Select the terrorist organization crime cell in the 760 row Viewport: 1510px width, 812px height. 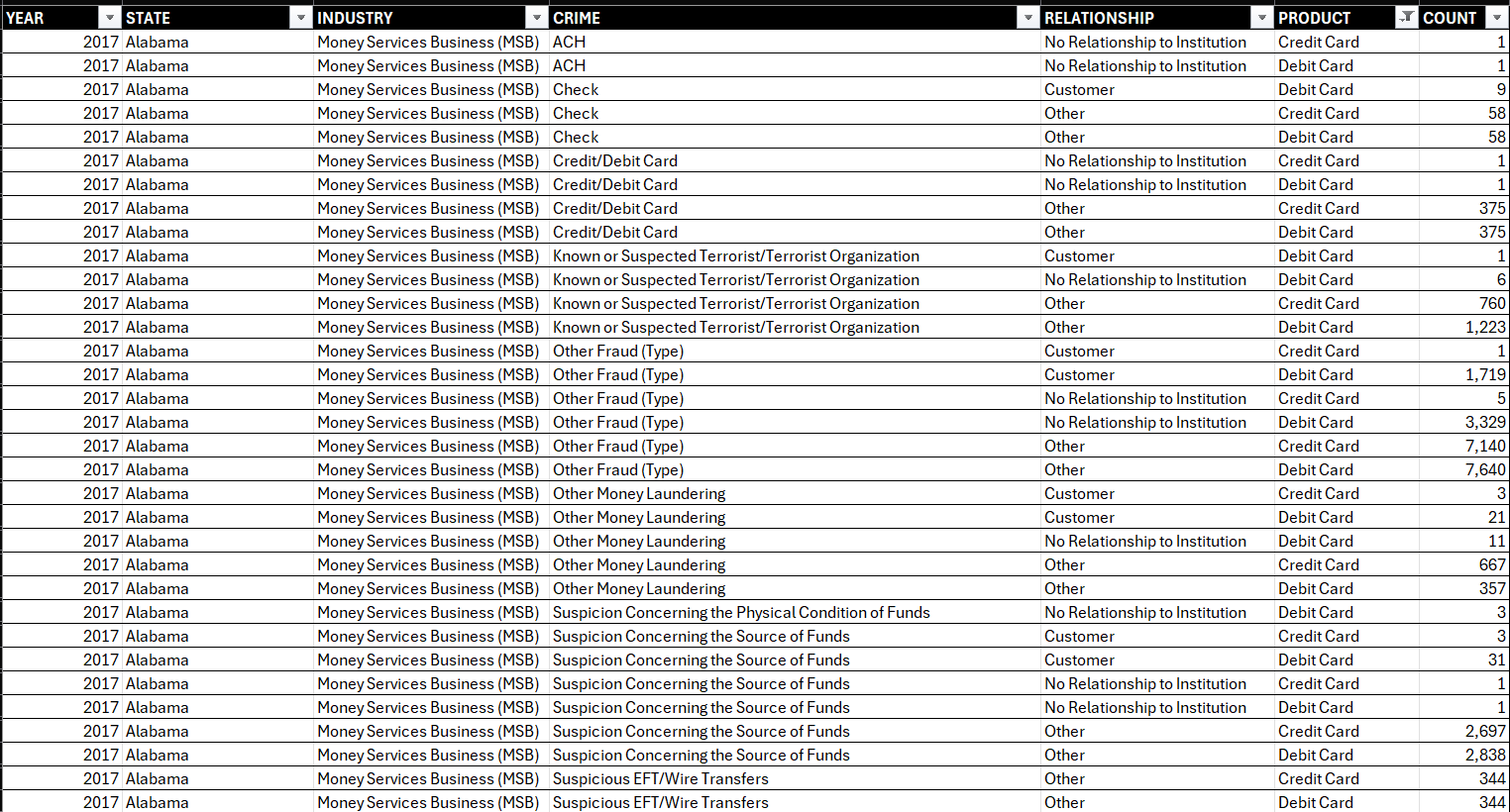tap(795, 303)
